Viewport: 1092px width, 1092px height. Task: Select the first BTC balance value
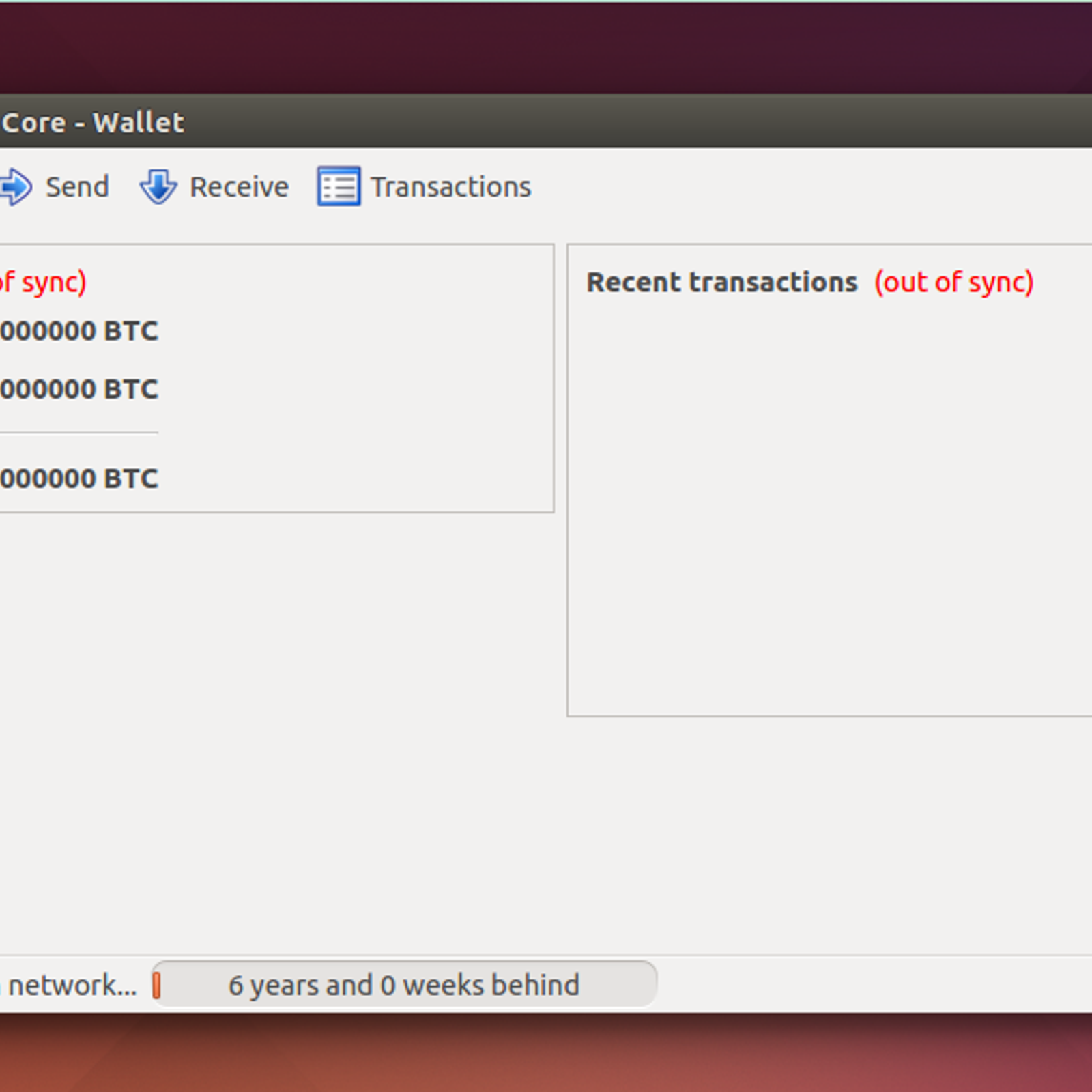click(79, 331)
